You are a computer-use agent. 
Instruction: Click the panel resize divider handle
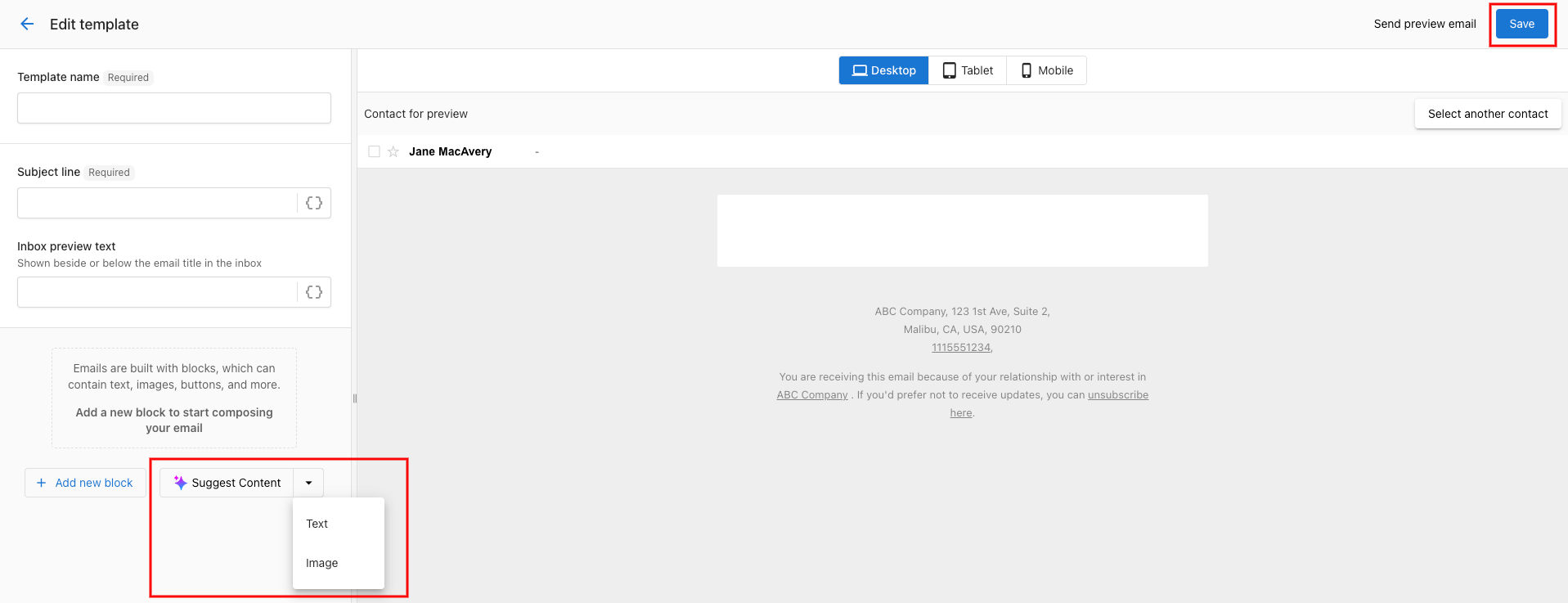(x=355, y=398)
